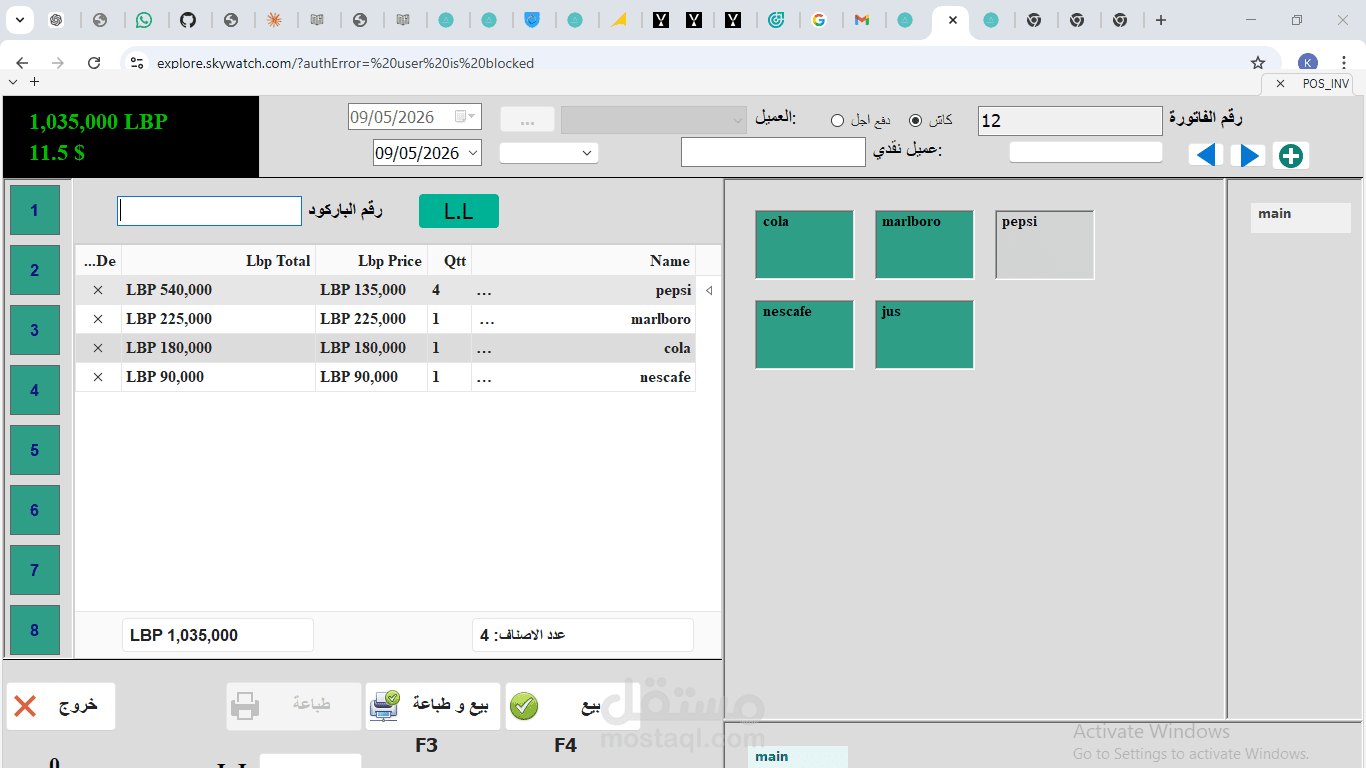Click the green side button 2

(35, 270)
